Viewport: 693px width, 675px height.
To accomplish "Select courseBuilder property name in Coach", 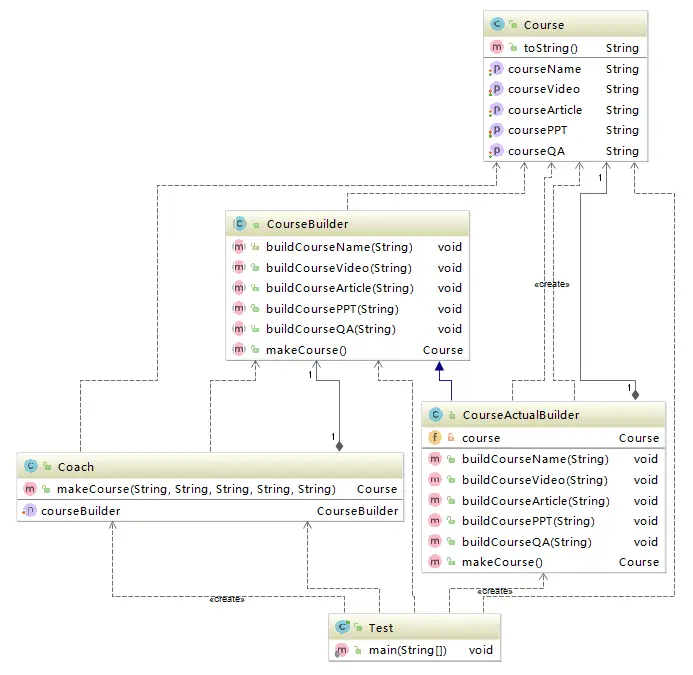I will coord(81,511).
